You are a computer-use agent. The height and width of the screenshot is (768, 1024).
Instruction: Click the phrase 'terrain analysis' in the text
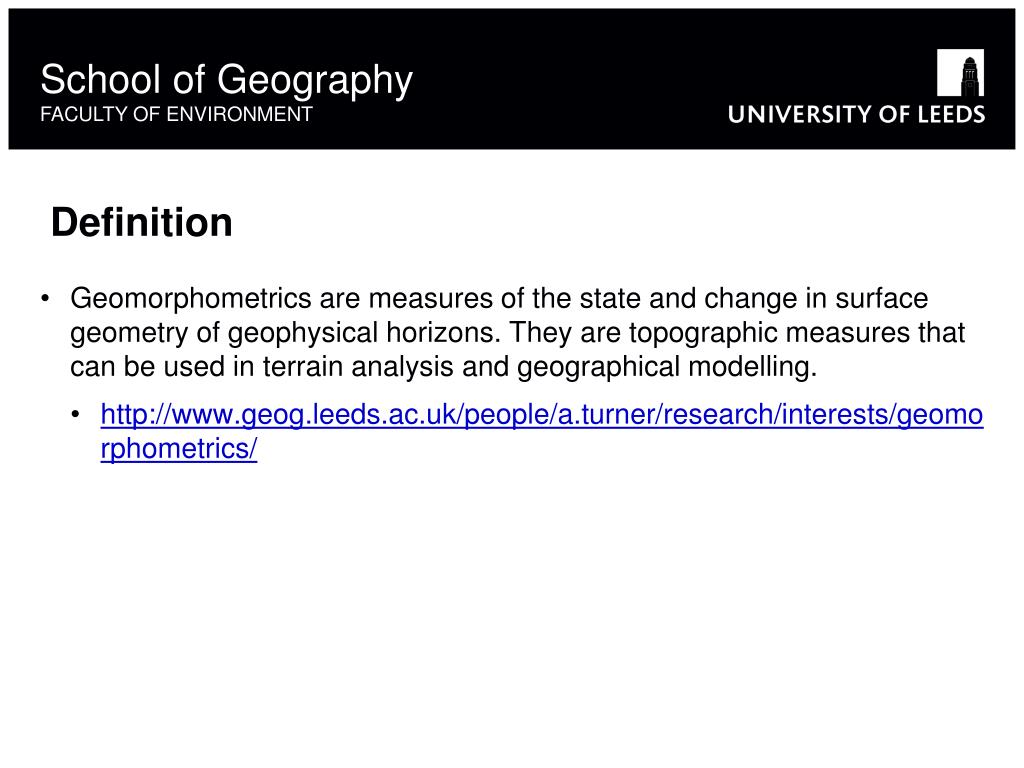pyautogui.click(x=358, y=366)
